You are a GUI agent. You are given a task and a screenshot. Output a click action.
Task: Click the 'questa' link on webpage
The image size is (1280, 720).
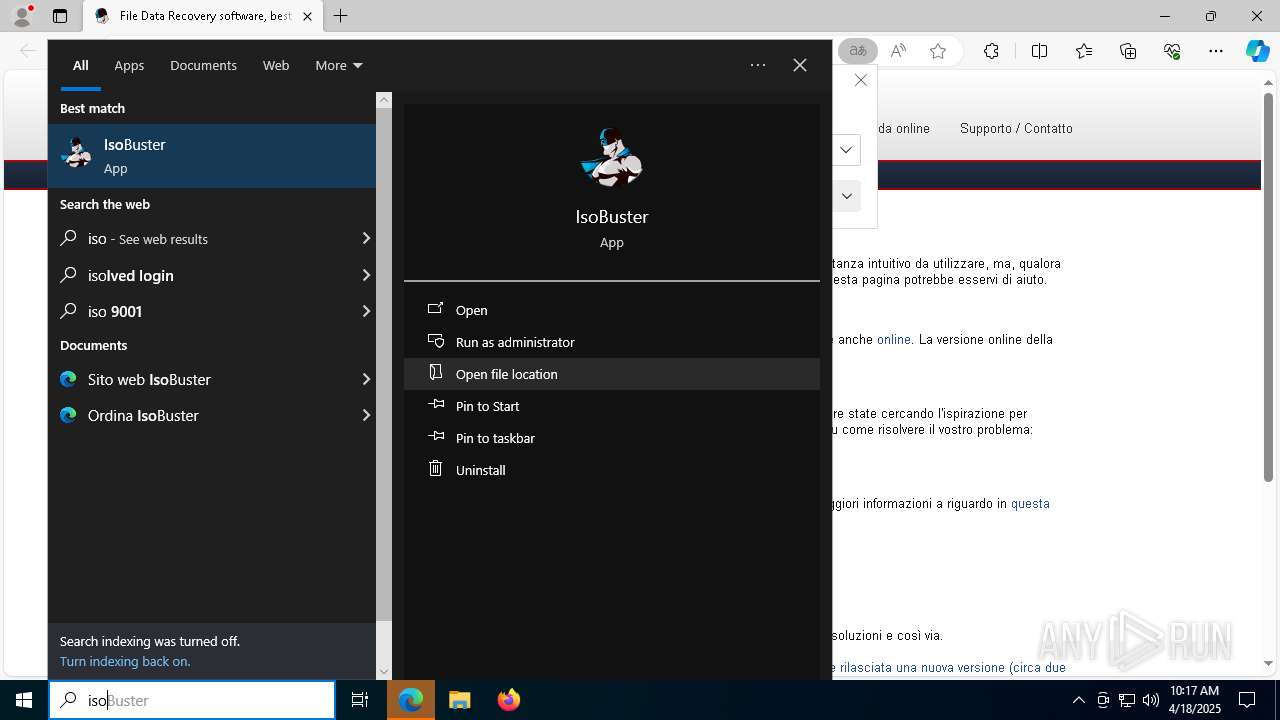tap(1030, 503)
